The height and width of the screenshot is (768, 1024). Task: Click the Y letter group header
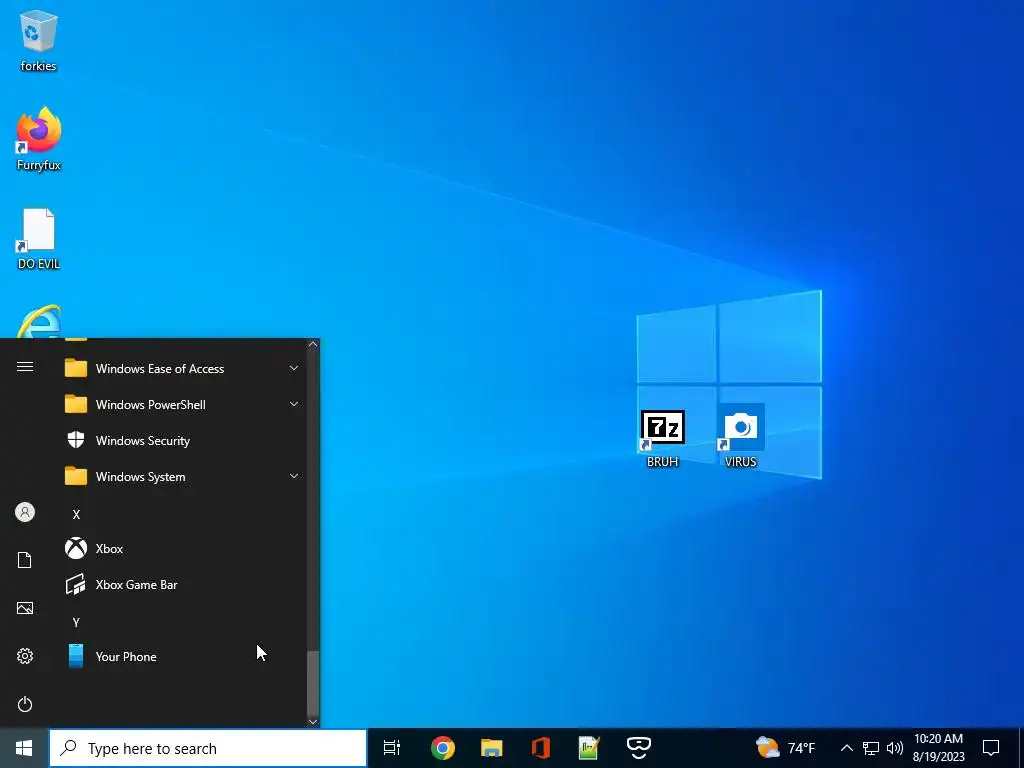click(x=76, y=622)
